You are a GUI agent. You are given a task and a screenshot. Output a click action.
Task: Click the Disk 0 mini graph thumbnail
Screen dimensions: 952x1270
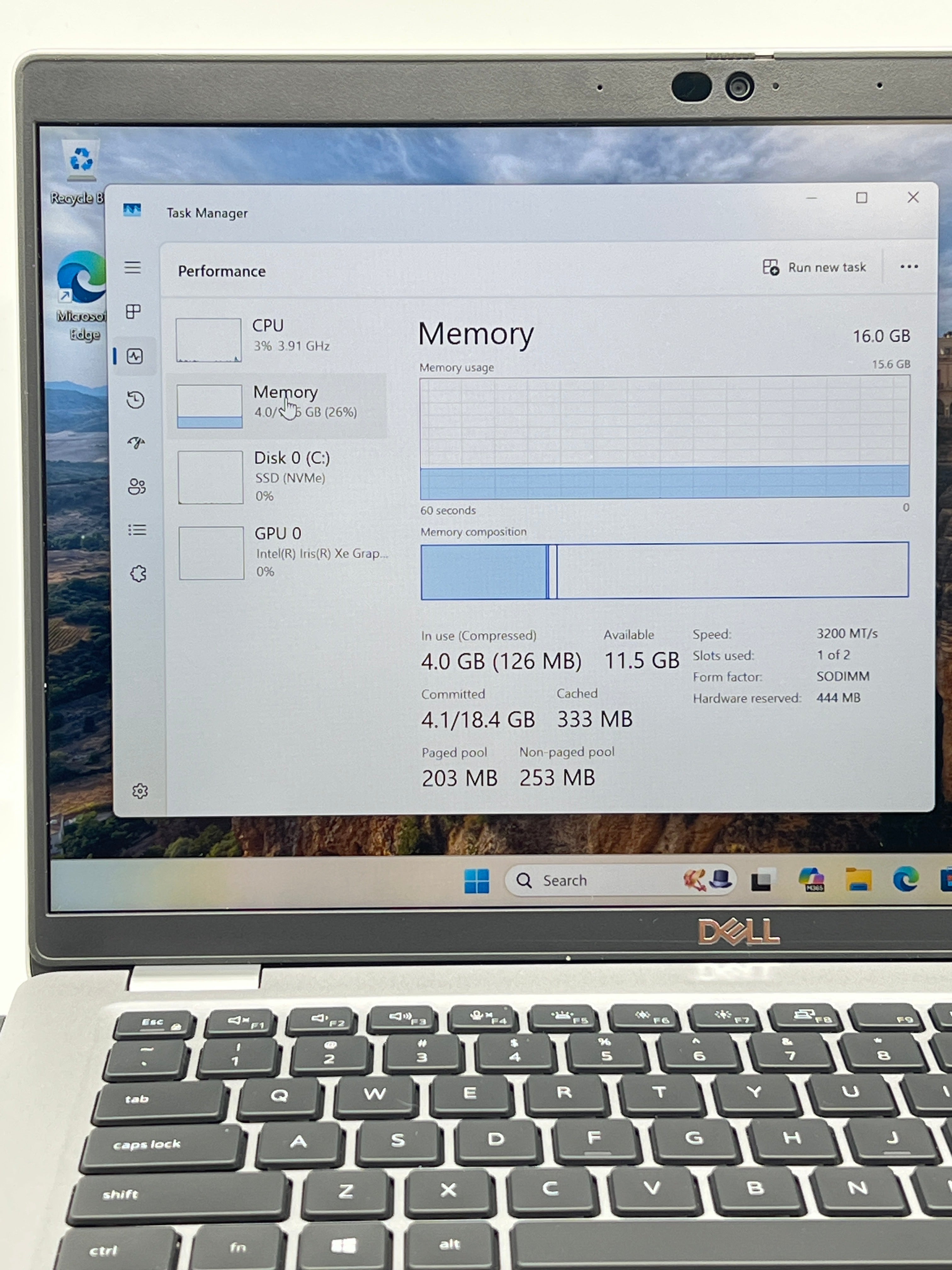point(210,477)
